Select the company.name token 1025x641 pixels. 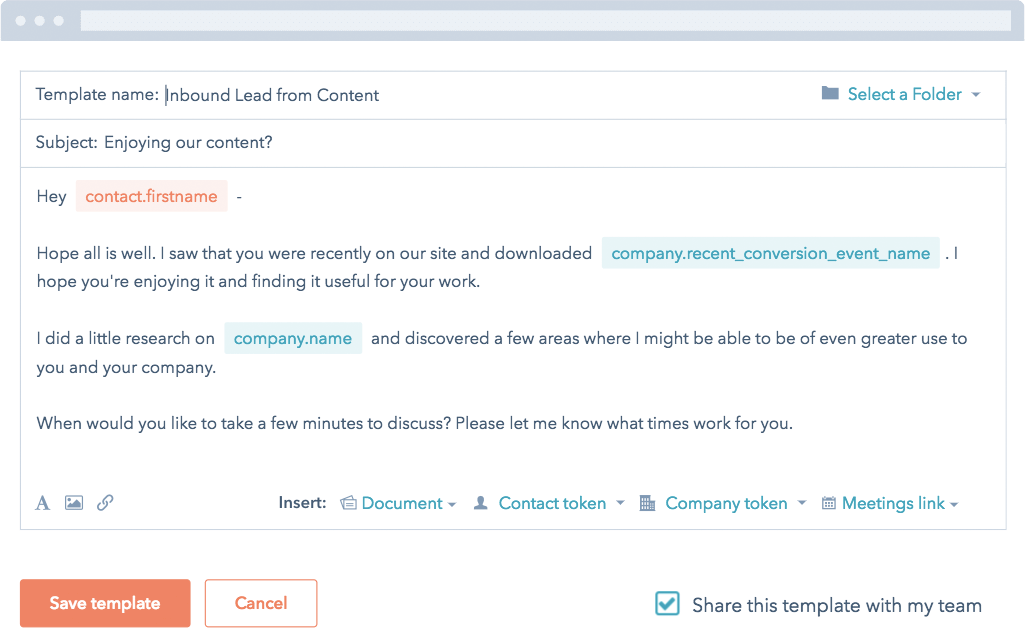293,338
